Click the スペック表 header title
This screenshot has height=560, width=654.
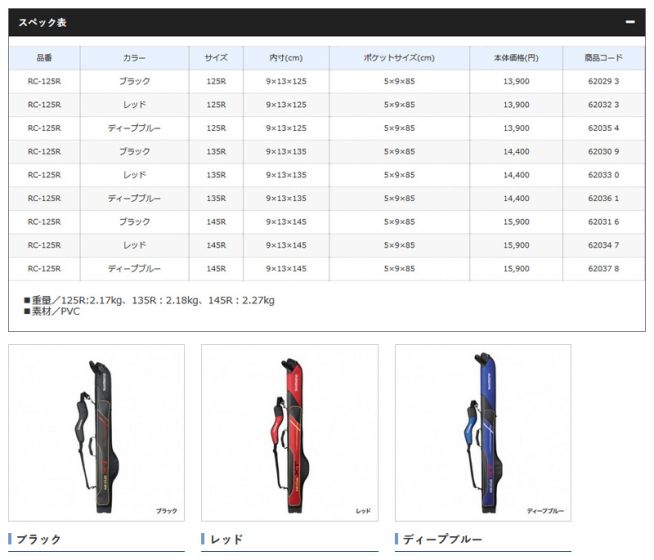coord(42,23)
